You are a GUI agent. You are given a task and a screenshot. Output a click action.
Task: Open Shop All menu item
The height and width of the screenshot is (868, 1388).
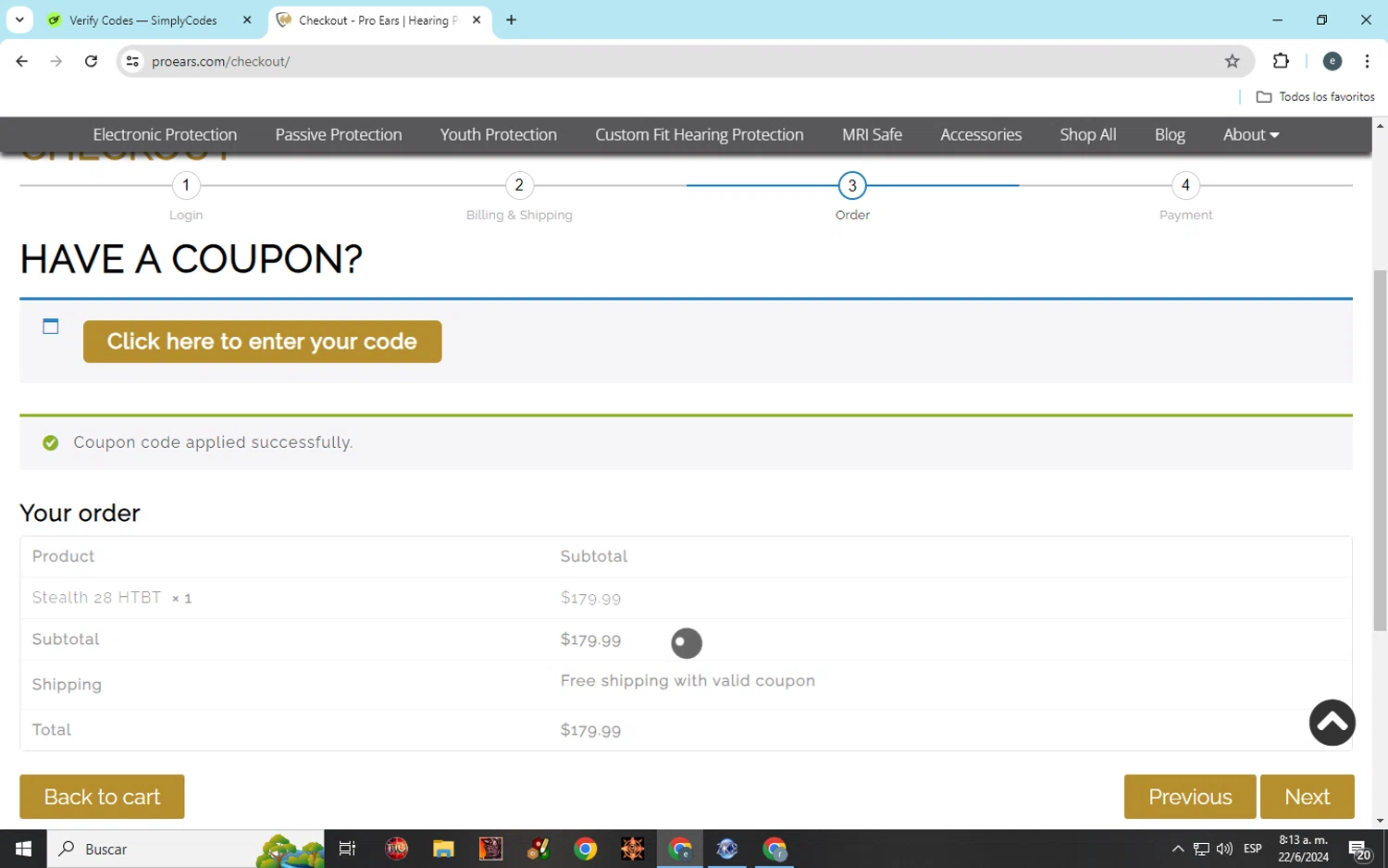pyautogui.click(x=1088, y=134)
